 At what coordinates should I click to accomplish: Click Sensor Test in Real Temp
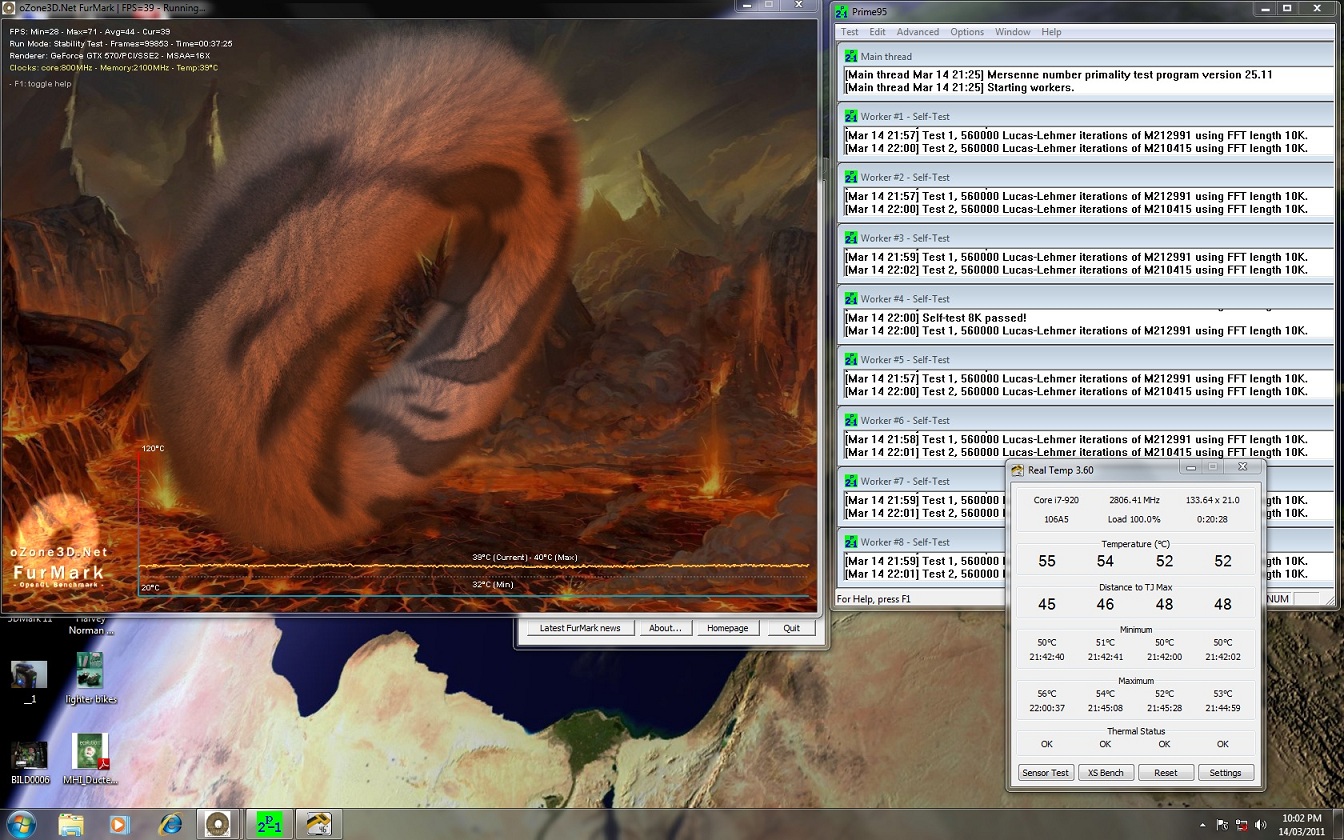[x=1046, y=772]
